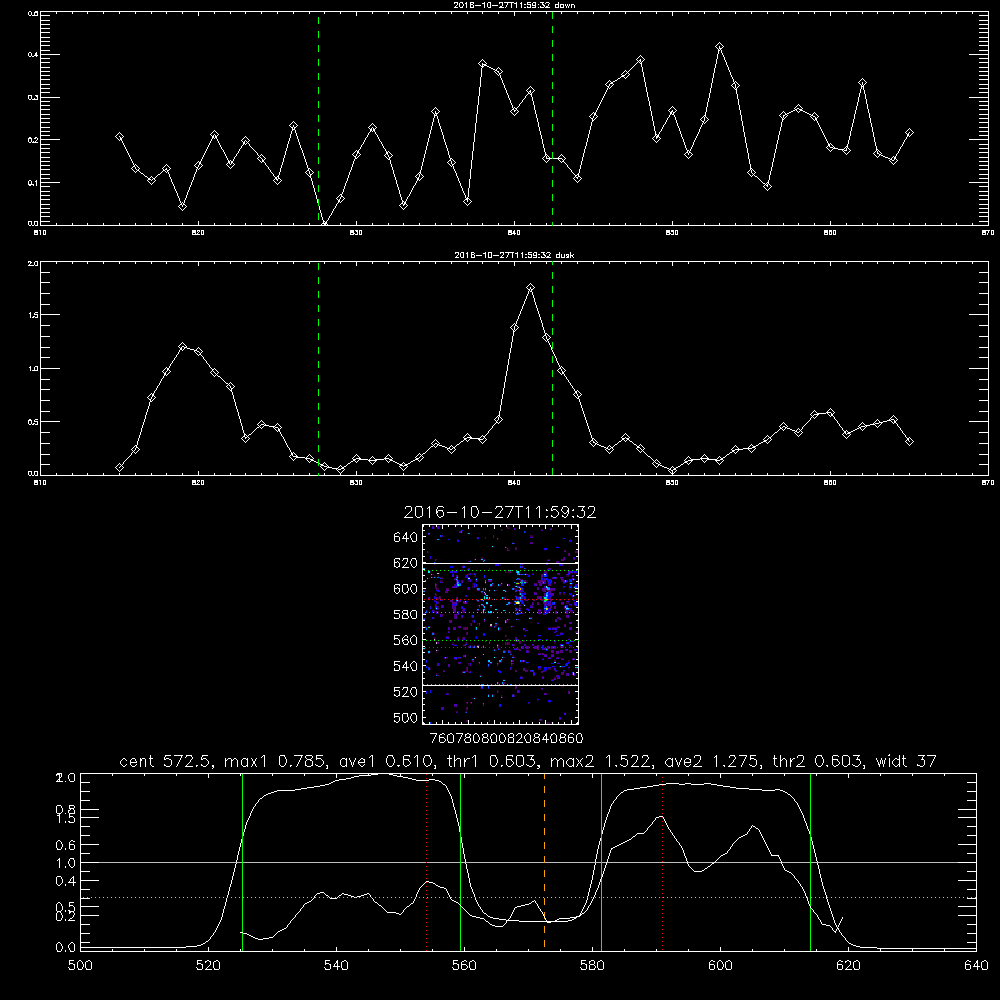Viewport: 1000px width, 1000px height.
Task: Click the image panel title '2016-10-27T11:59:32'
Action: [x=500, y=512]
